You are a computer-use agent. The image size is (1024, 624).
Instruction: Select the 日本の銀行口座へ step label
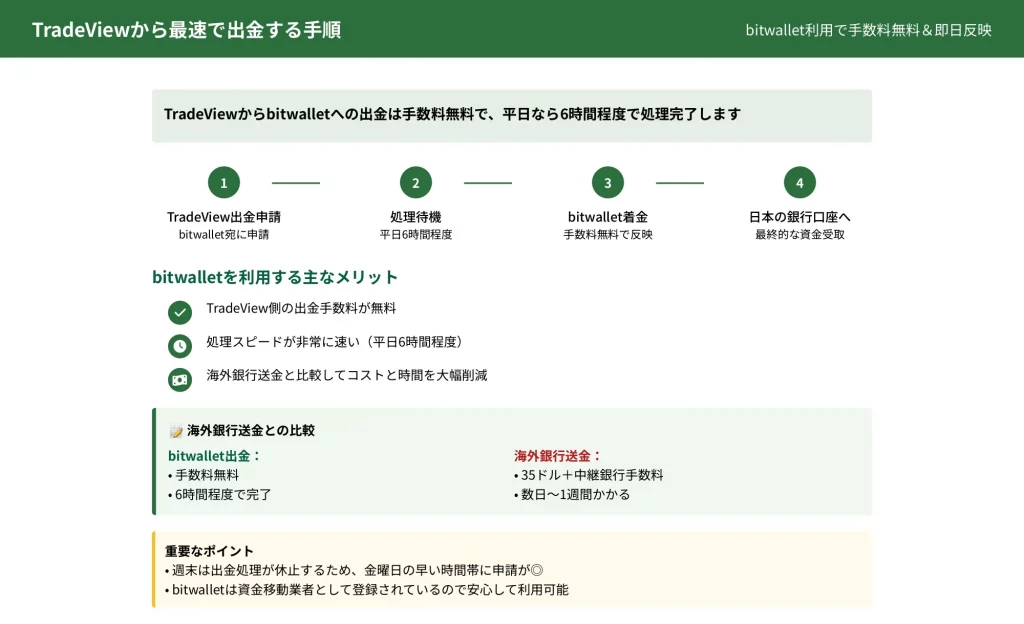click(x=800, y=216)
